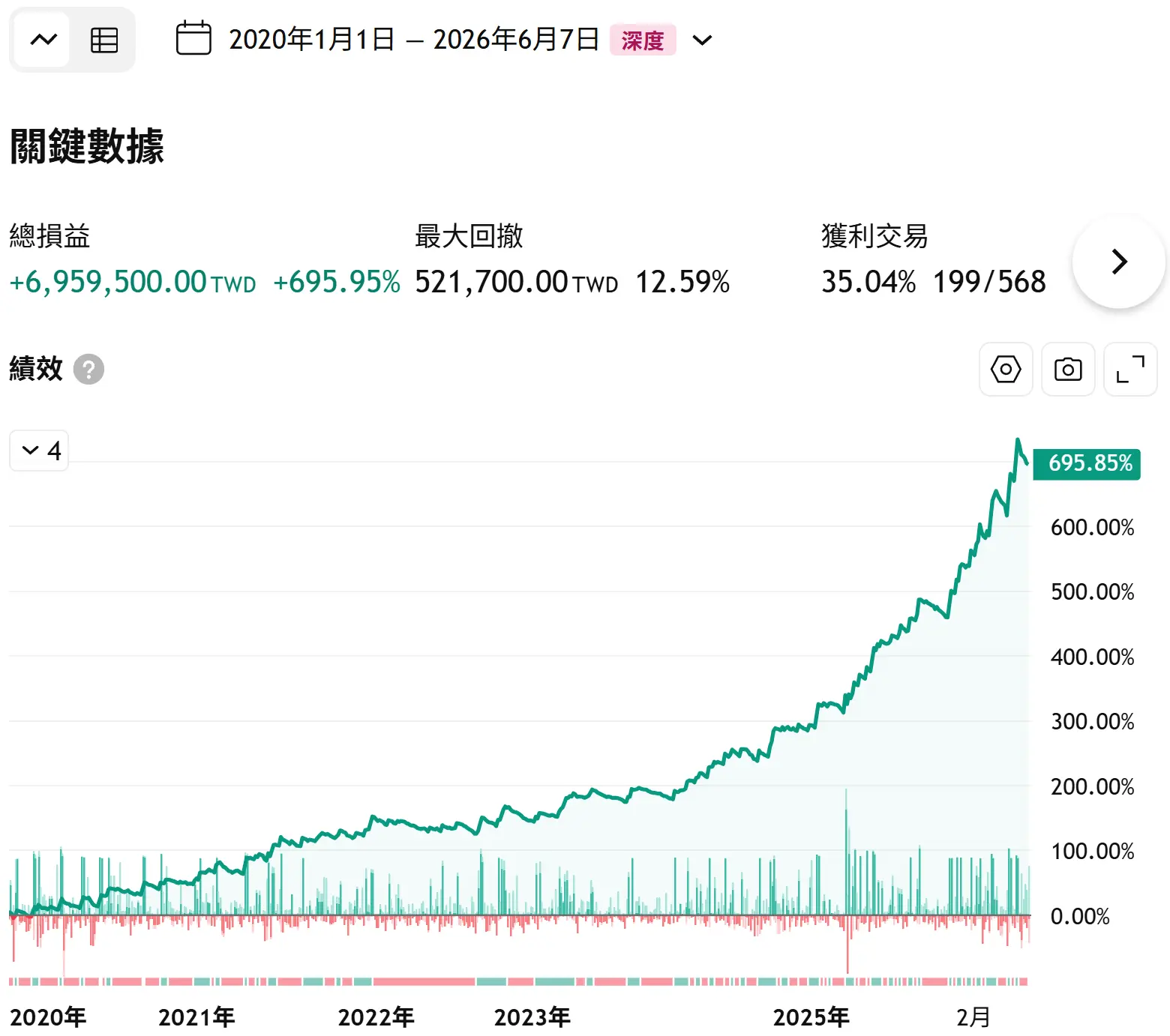Click the 2022年 time axis label
This screenshot has height=1036, width=1170.
[376, 1017]
